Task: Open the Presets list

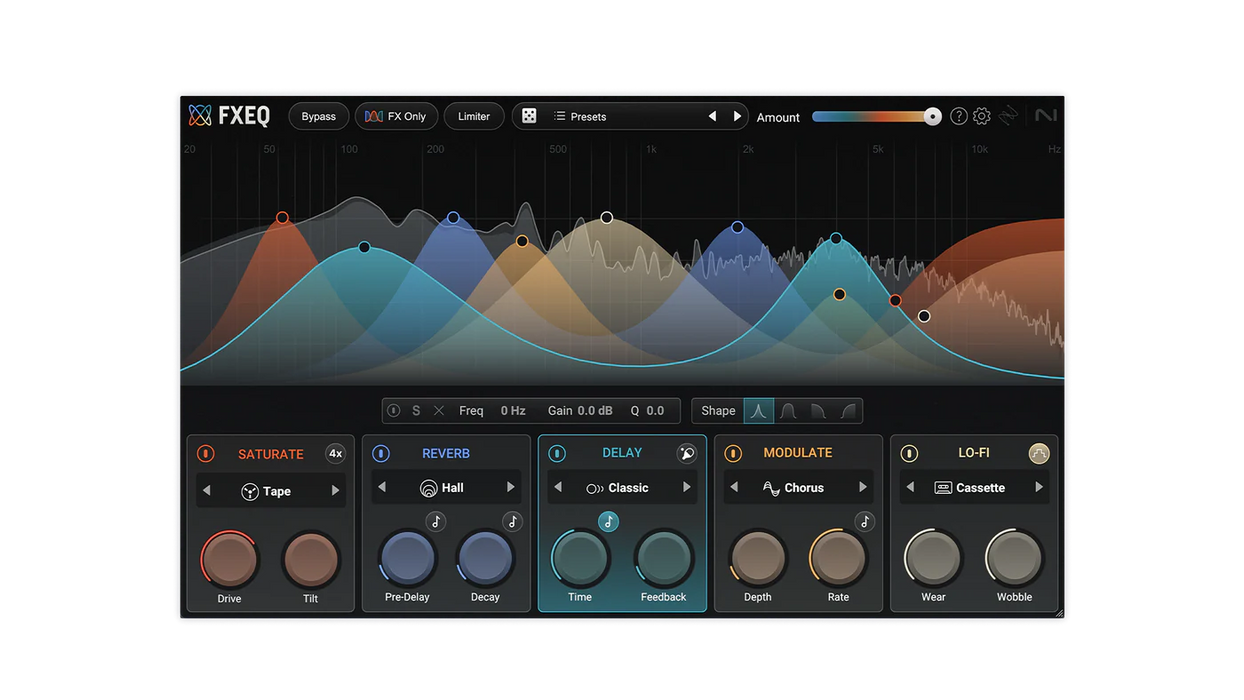Action: [580, 116]
